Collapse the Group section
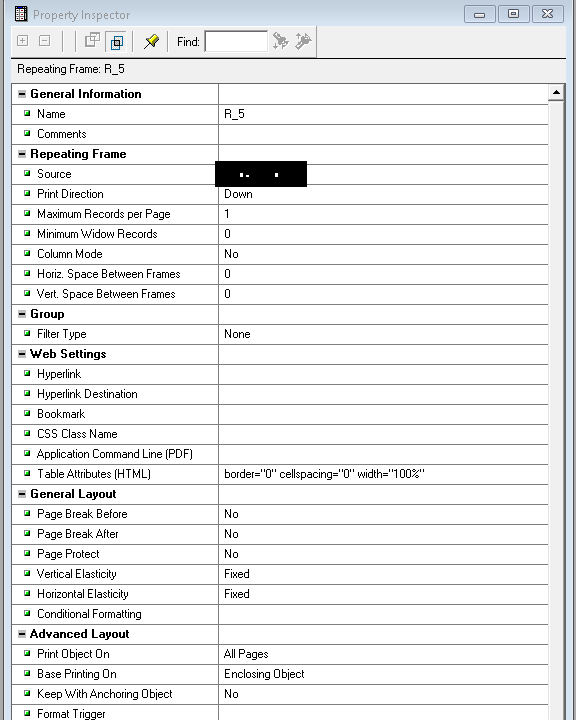This screenshot has height=720, width=576. click(22, 314)
